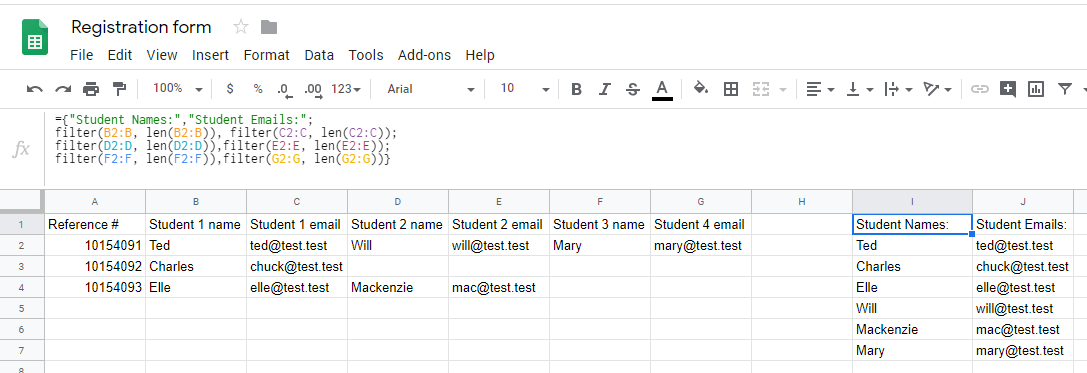Select the Paint format roller icon
The image size is (1087, 373).
point(119,89)
